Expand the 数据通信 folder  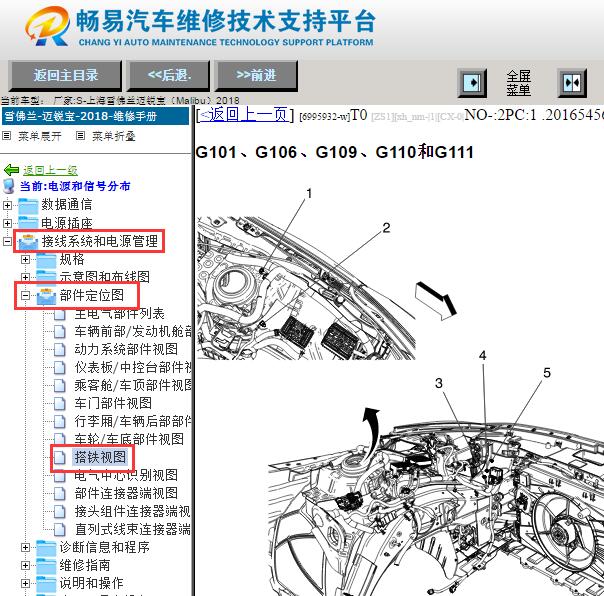(x=7, y=205)
